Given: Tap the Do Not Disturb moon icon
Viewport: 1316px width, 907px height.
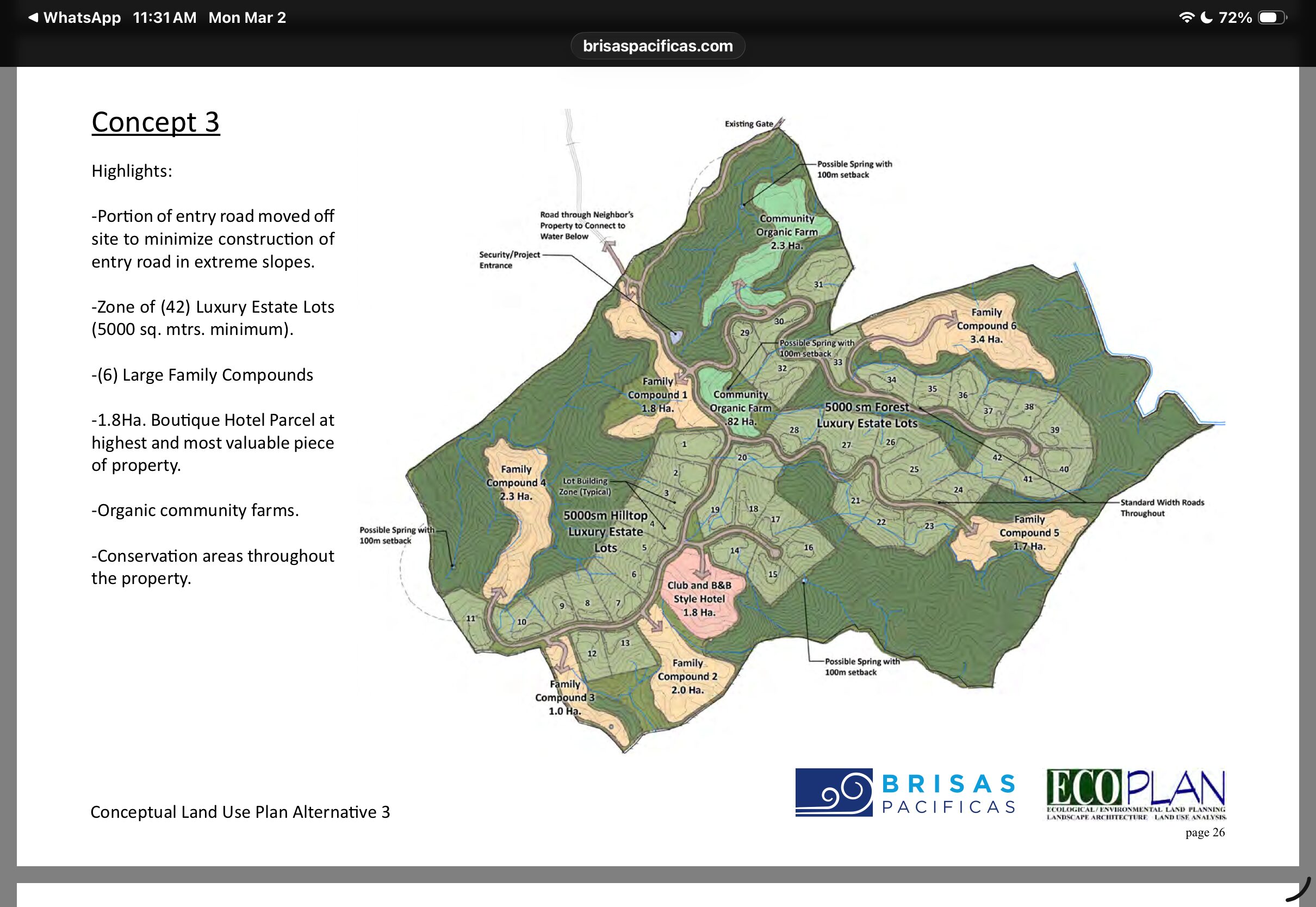Looking at the screenshot, I should pyautogui.click(x=1206, y=17).
